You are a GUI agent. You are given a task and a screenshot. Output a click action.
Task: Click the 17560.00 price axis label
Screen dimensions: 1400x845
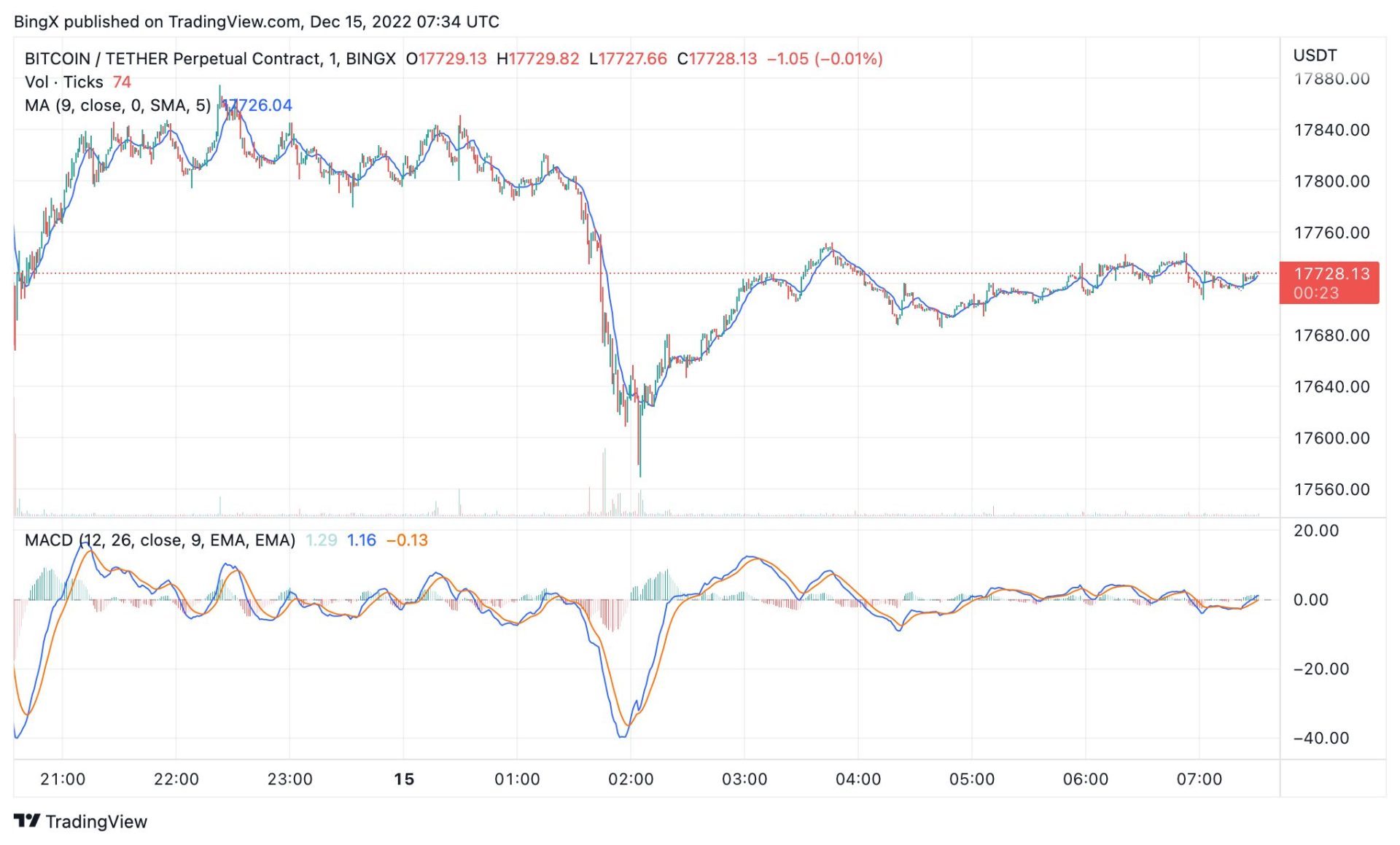[1331, 489]
